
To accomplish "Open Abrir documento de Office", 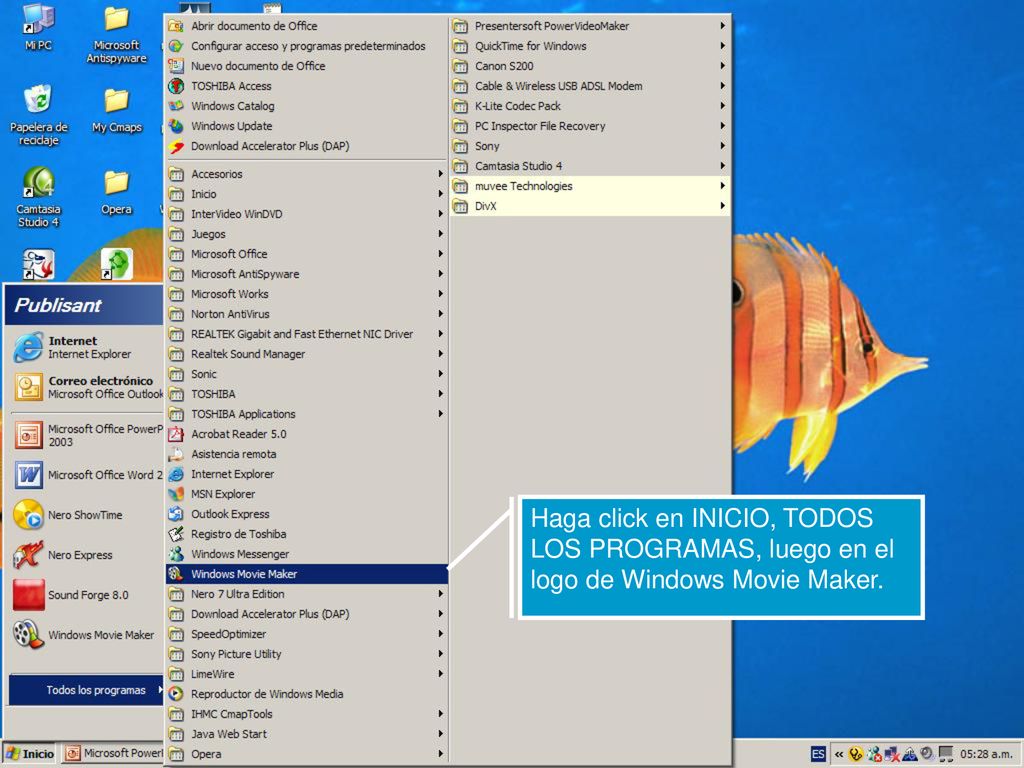I will pos(306,26).
